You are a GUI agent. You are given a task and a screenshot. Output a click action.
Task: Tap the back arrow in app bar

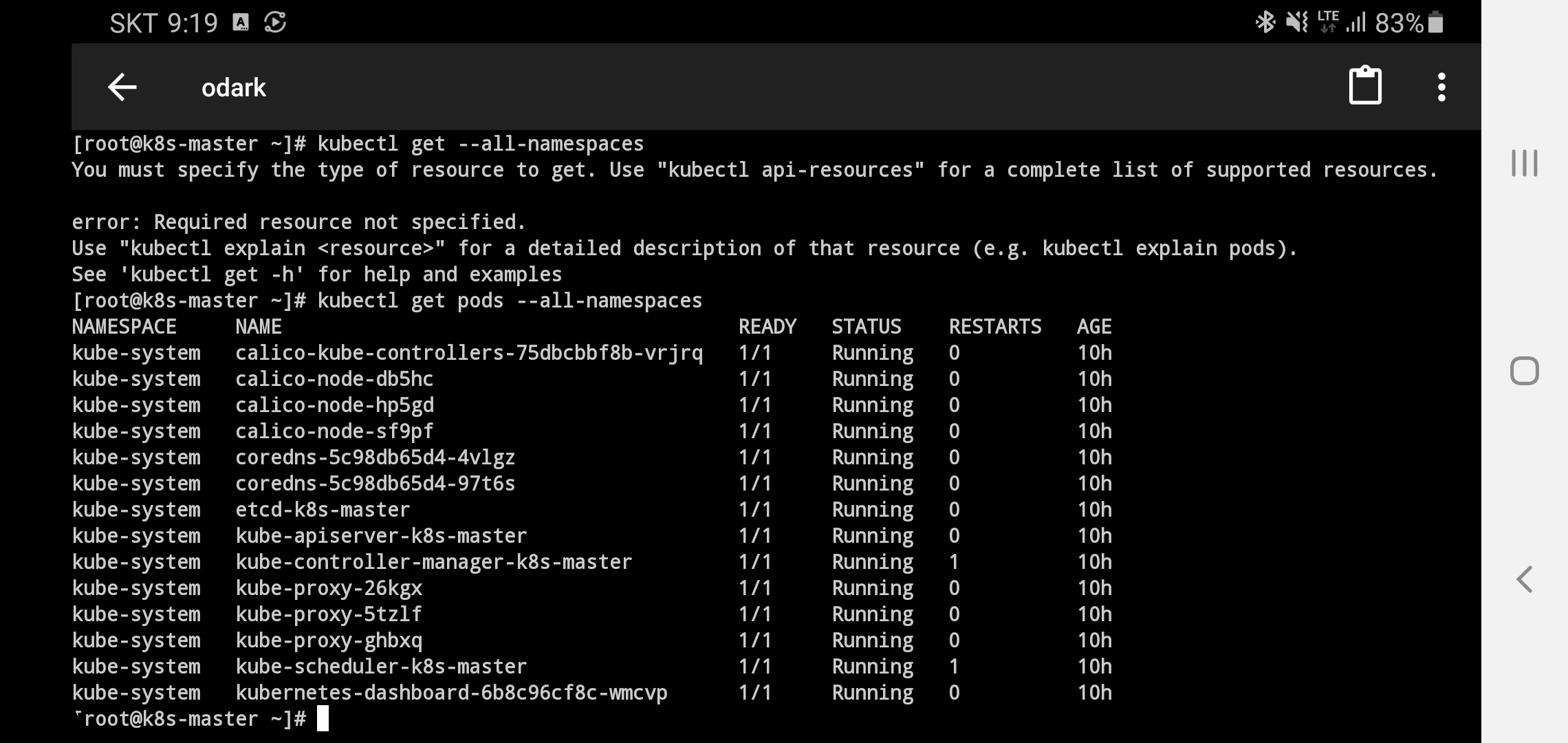pyautogui.click(x=122, y=87)
